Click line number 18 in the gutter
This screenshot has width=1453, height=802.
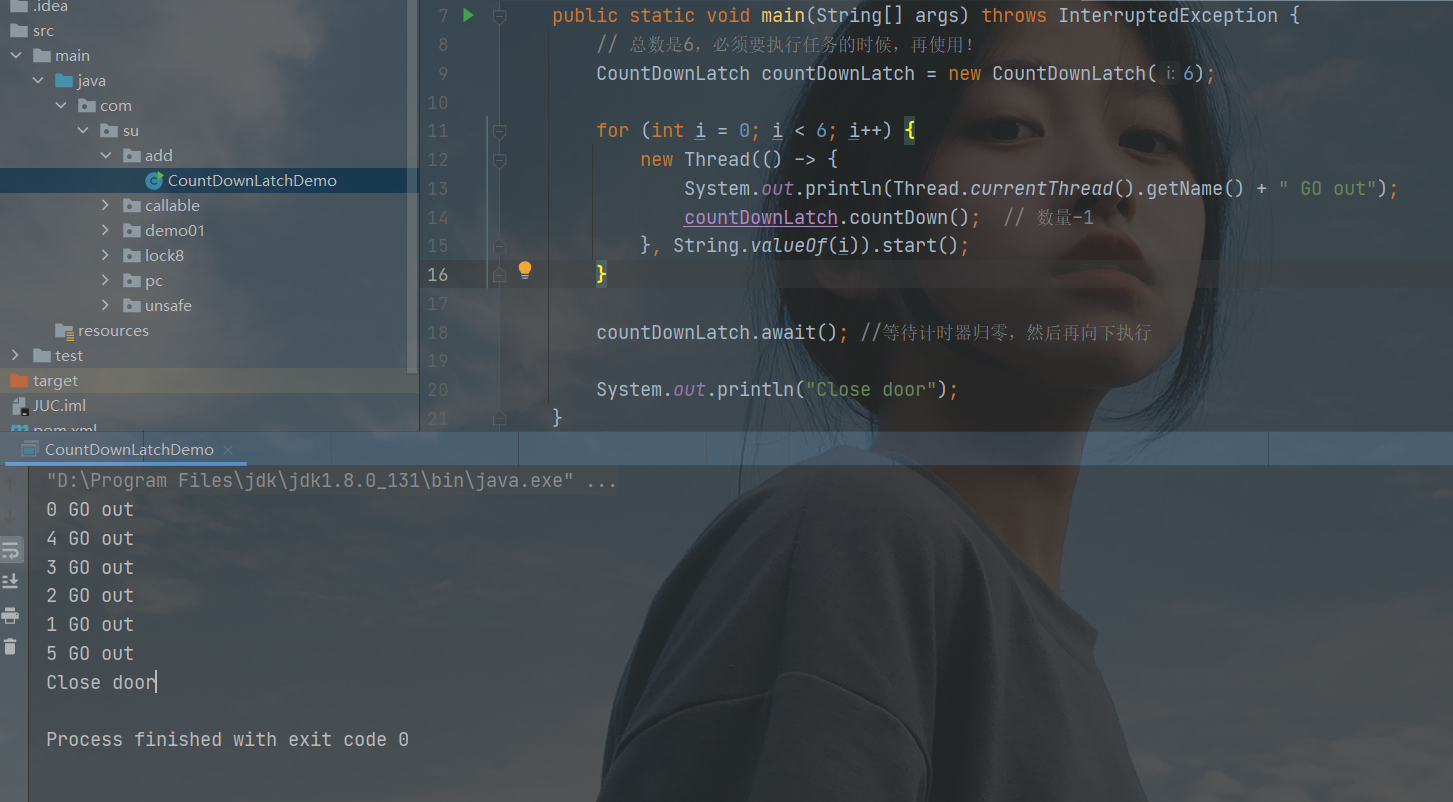click(438, 332)
